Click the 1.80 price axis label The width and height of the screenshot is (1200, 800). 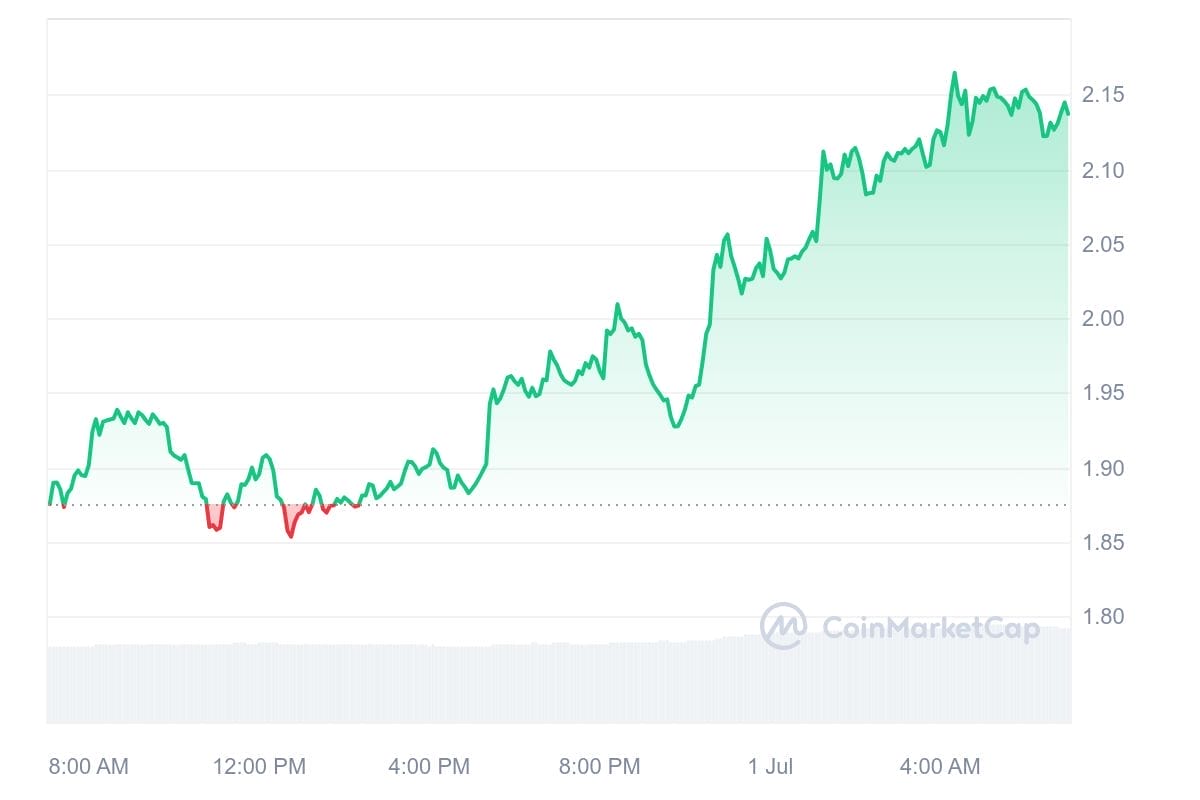tap(1104, 617)
